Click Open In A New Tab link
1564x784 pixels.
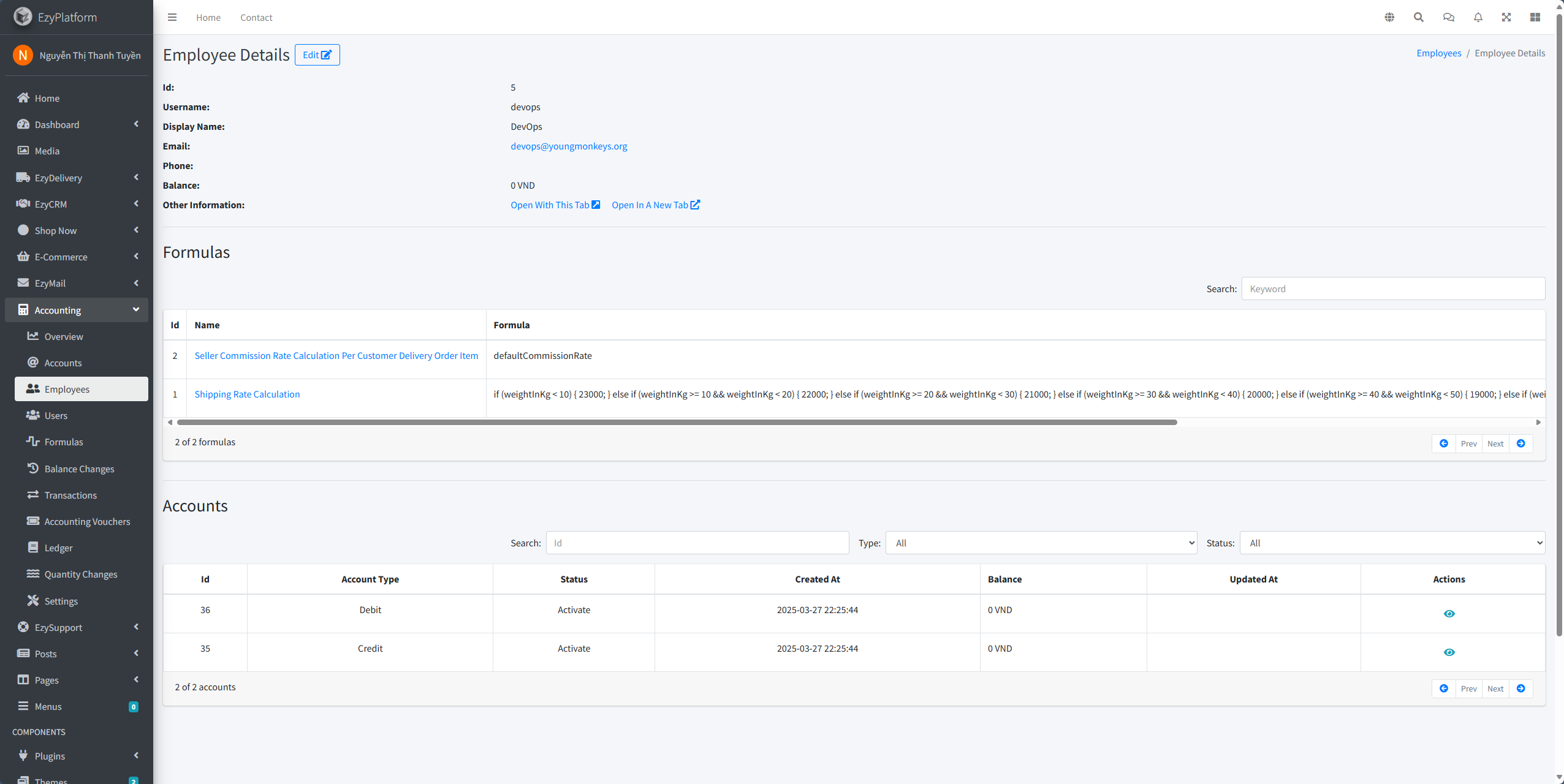tap(656, 205)
